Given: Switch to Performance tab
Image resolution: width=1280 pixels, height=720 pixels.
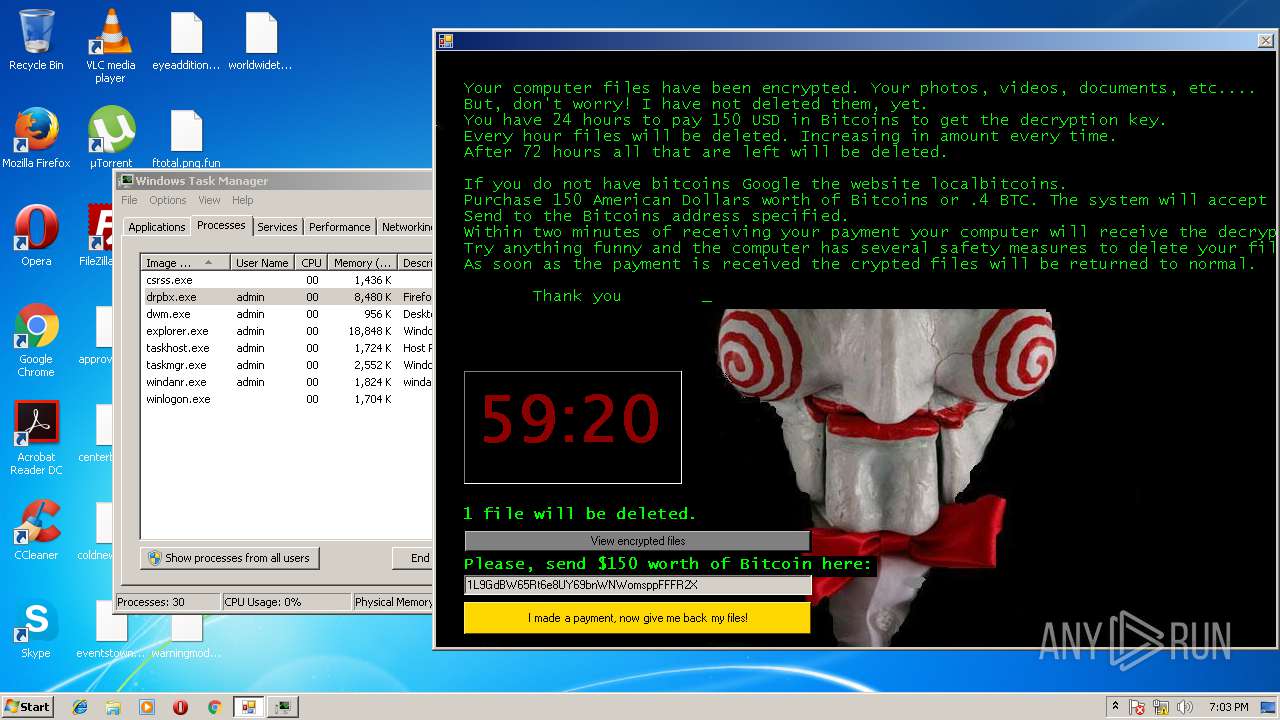Looking at the screenshot, I should 339,227.
